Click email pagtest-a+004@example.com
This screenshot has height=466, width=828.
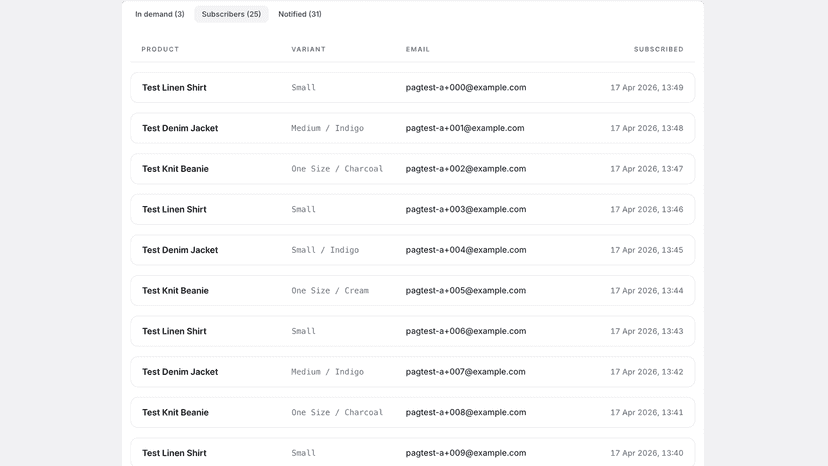point(466,250)
